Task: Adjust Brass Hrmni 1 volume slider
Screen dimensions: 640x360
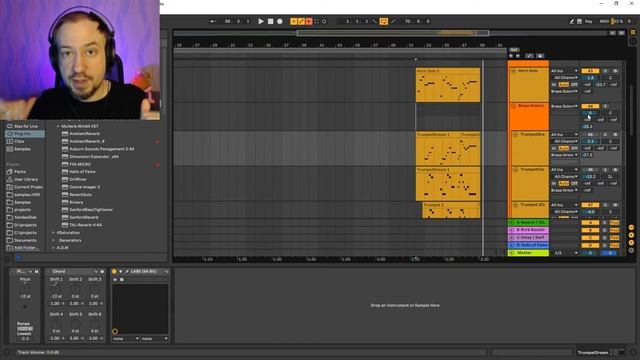Action: (x=590, y=113)
